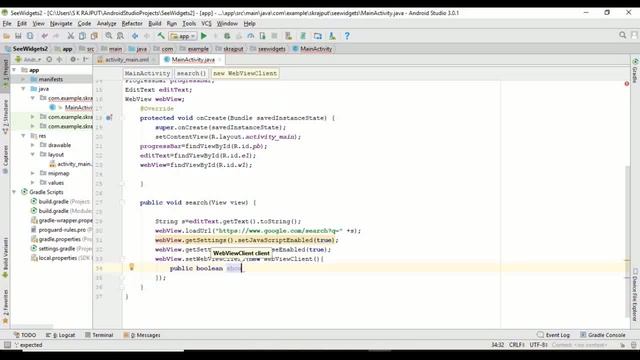640x360 pixels.
Task: Open the File menu
Action: point(7,24)
